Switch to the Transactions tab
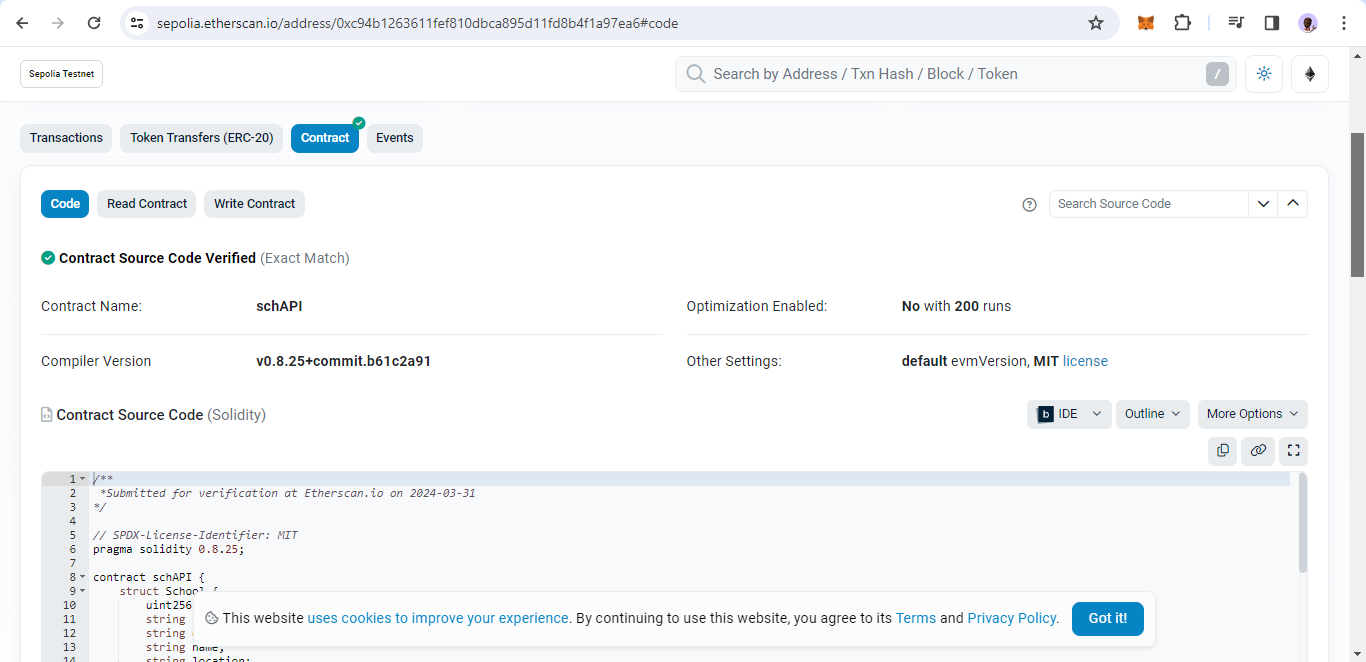The height and width of the screenshot is (662, 1366). [66, 138]
